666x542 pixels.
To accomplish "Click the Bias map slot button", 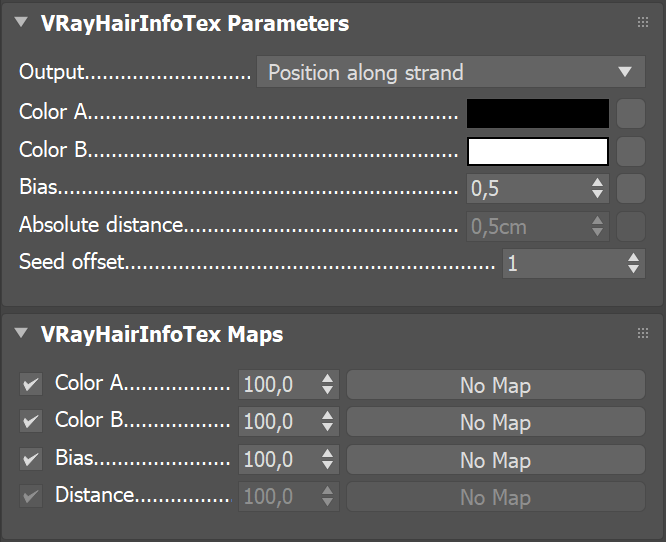I will coord(631,188).
